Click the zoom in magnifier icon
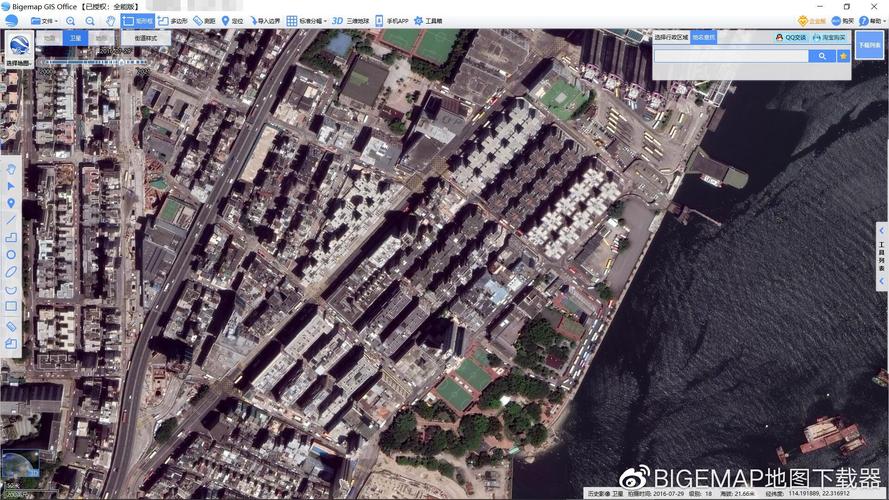 [71, 21]
